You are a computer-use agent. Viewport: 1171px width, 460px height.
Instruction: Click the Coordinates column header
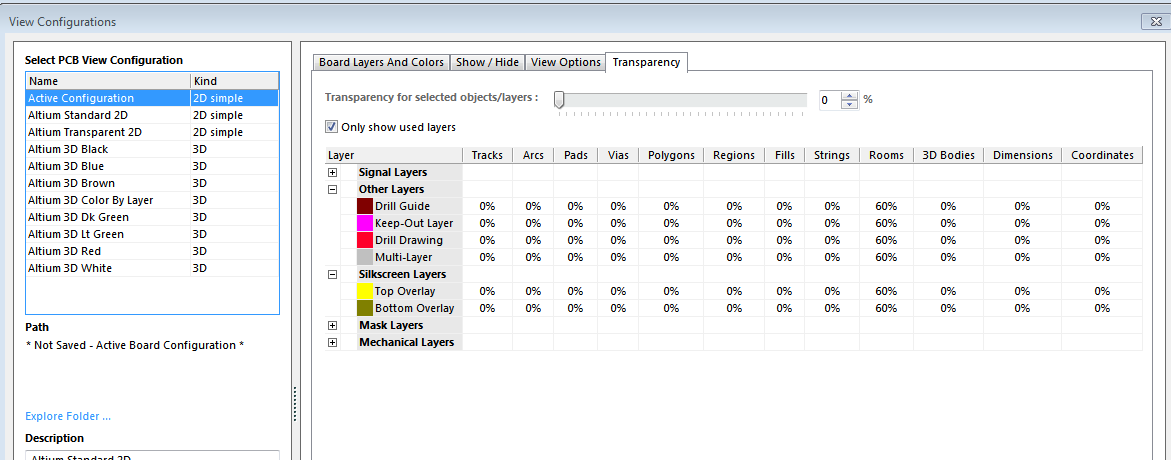(1102, 155)
